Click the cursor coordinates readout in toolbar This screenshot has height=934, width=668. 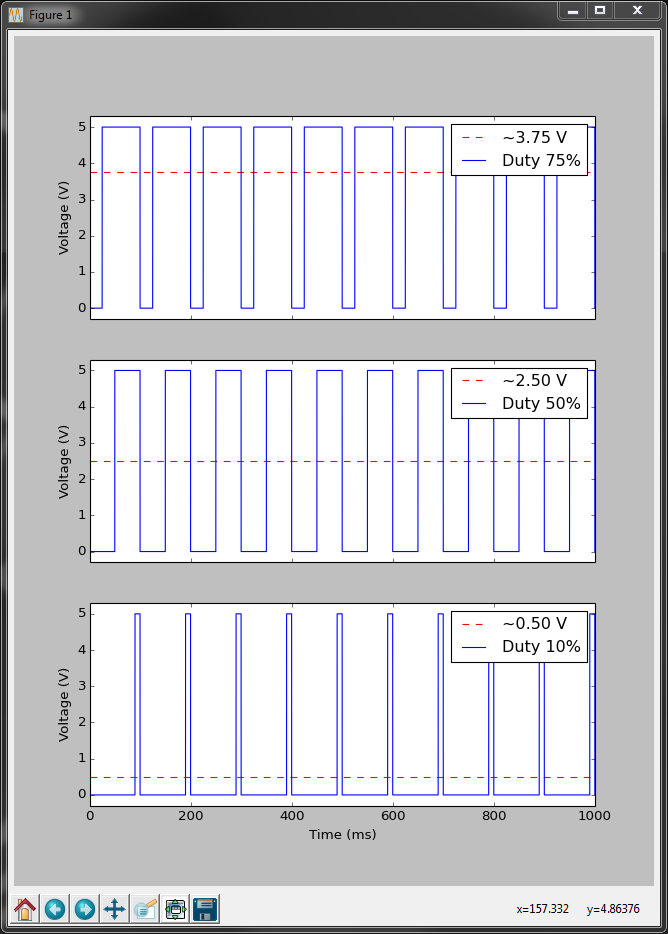578,909
